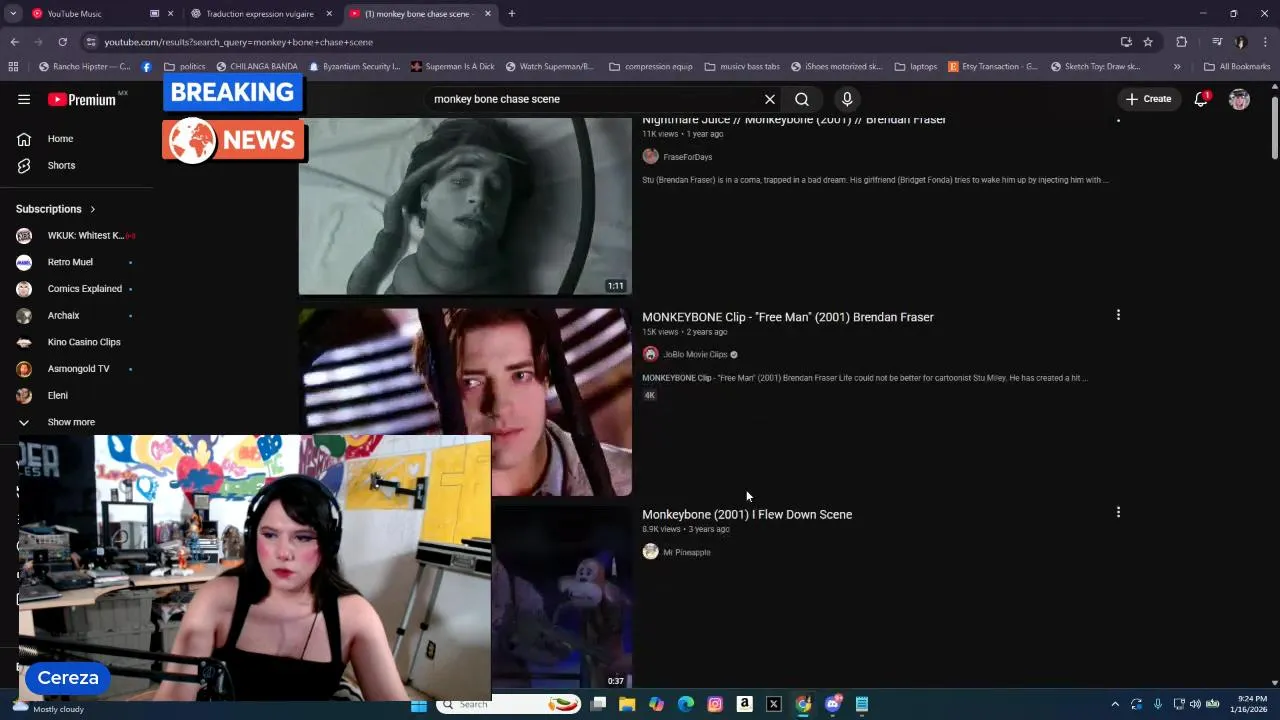
Task: Open the Chrome extensions puzzle icon
Action: pos(1182,42)
